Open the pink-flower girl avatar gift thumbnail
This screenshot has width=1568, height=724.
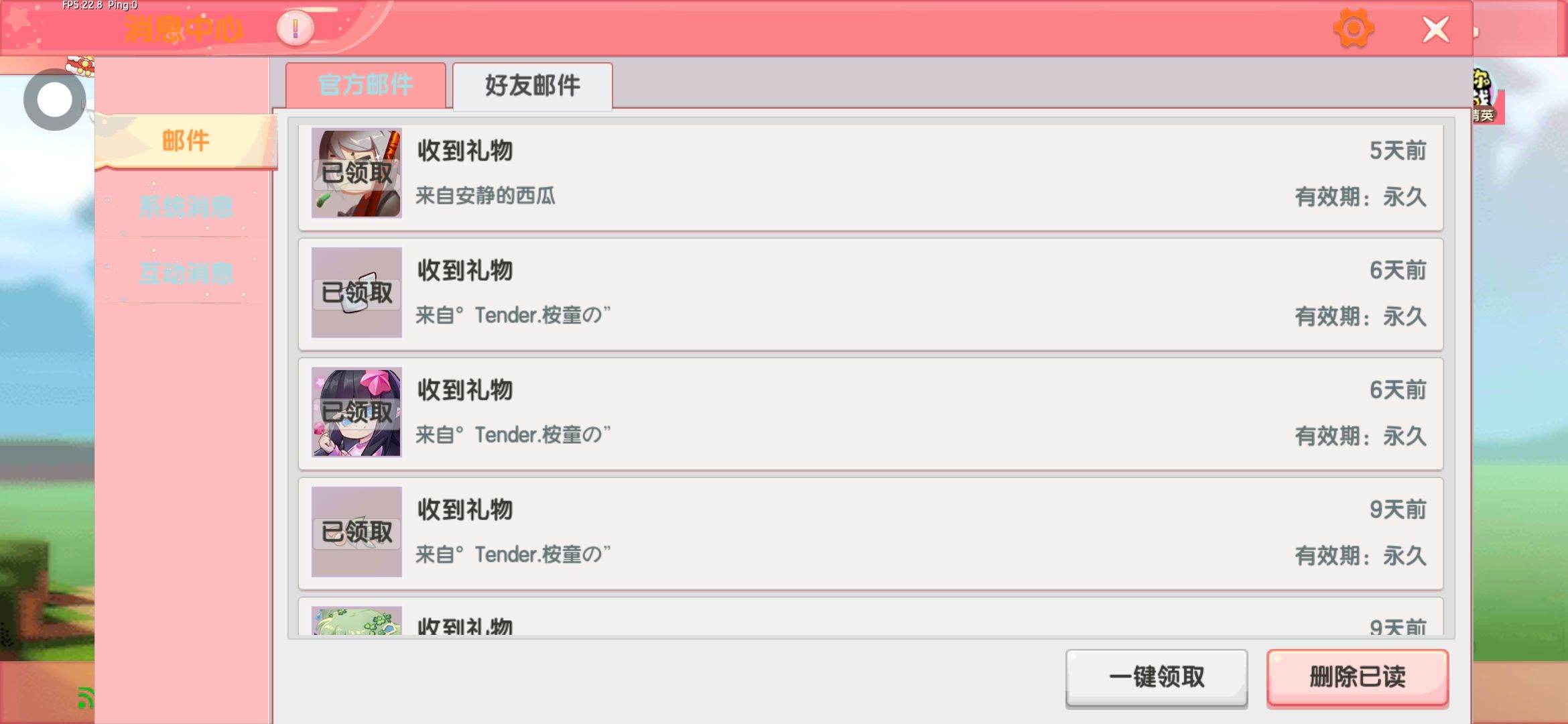pos(356,412)
